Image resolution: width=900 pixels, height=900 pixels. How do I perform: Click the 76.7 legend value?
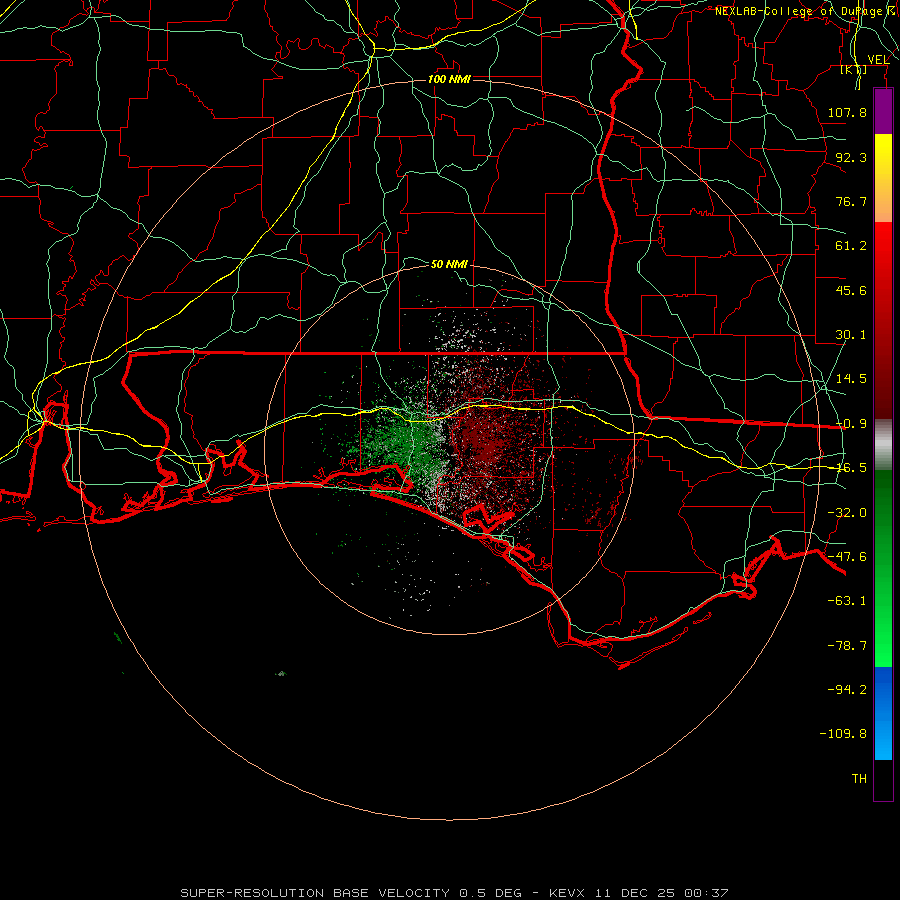(x=851, y=201)
